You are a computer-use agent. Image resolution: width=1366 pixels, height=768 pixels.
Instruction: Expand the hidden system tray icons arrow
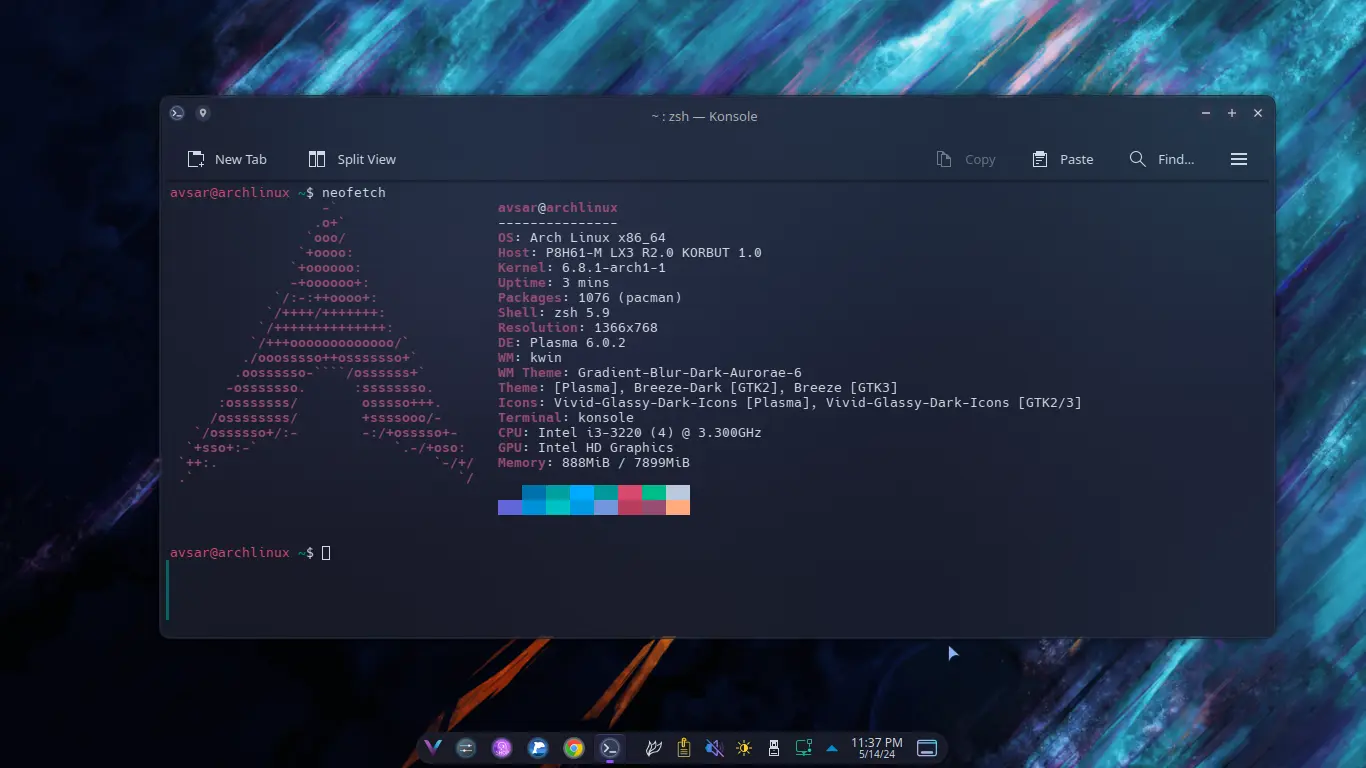pyautogui.click(x=832, y=747)
